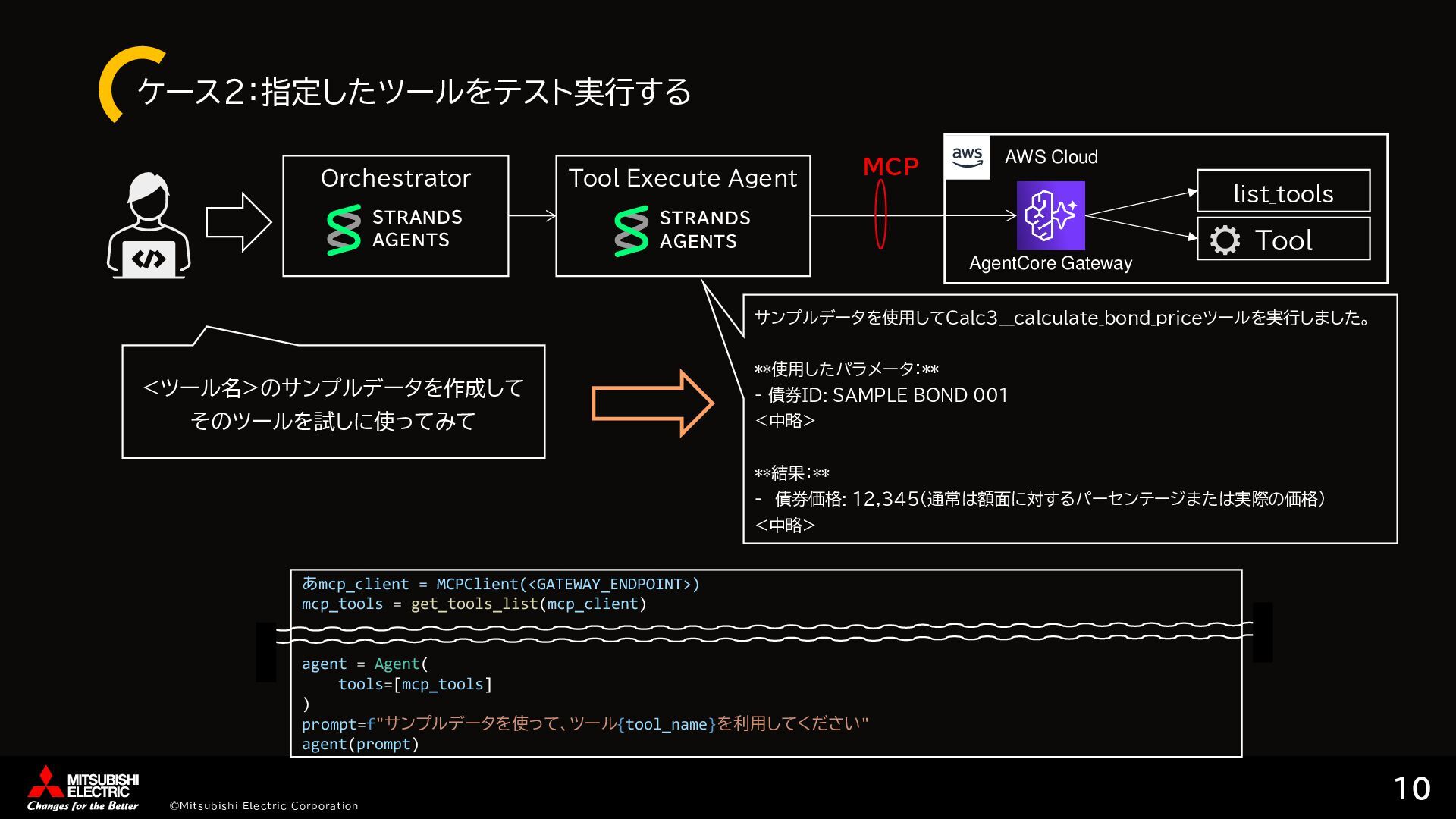Screen dimensions: 1456x819
Task: Click the first <中略> under 債券ID
Action: [785, 421]
